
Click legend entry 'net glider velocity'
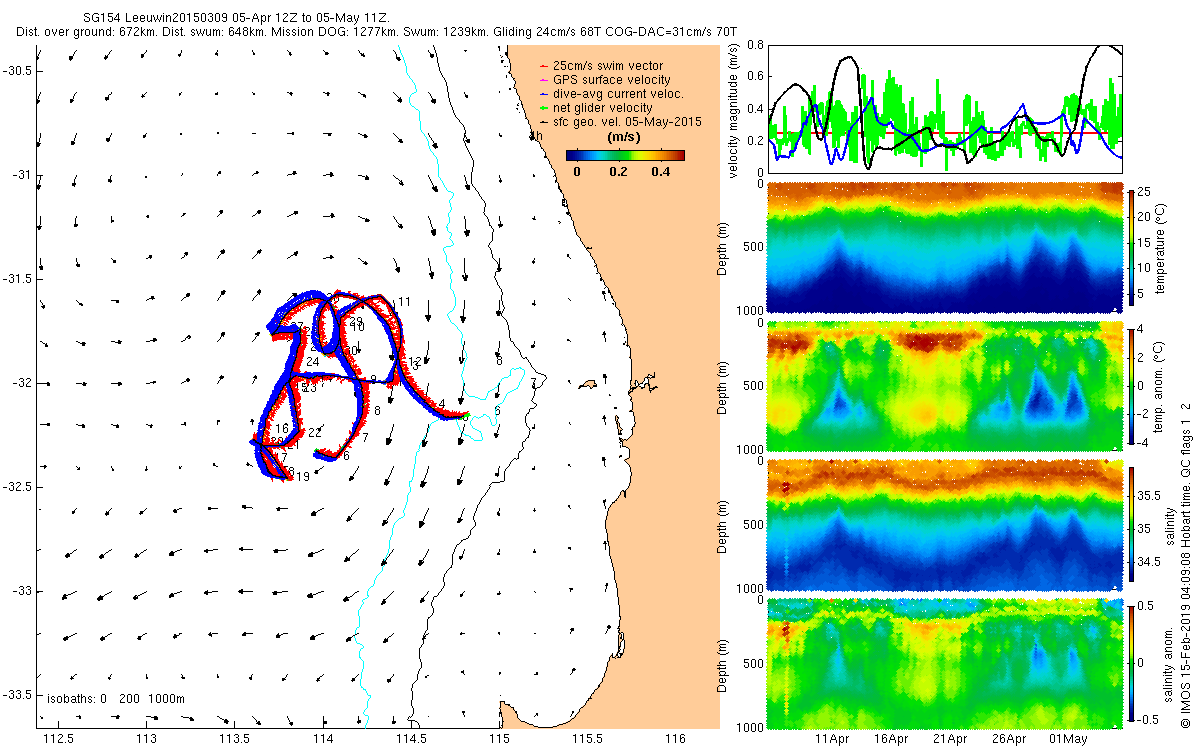[601, 107]
